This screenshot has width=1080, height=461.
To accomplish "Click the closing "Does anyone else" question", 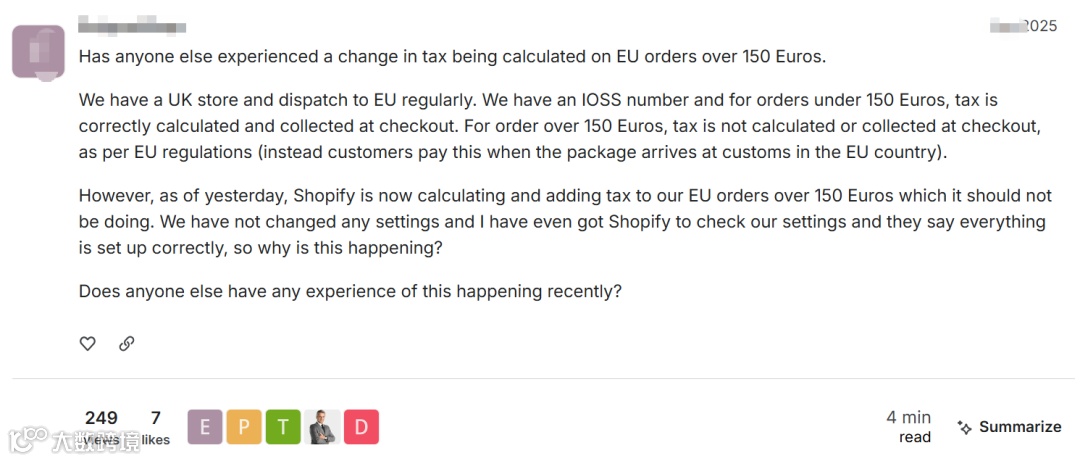I will coord(350,292).
